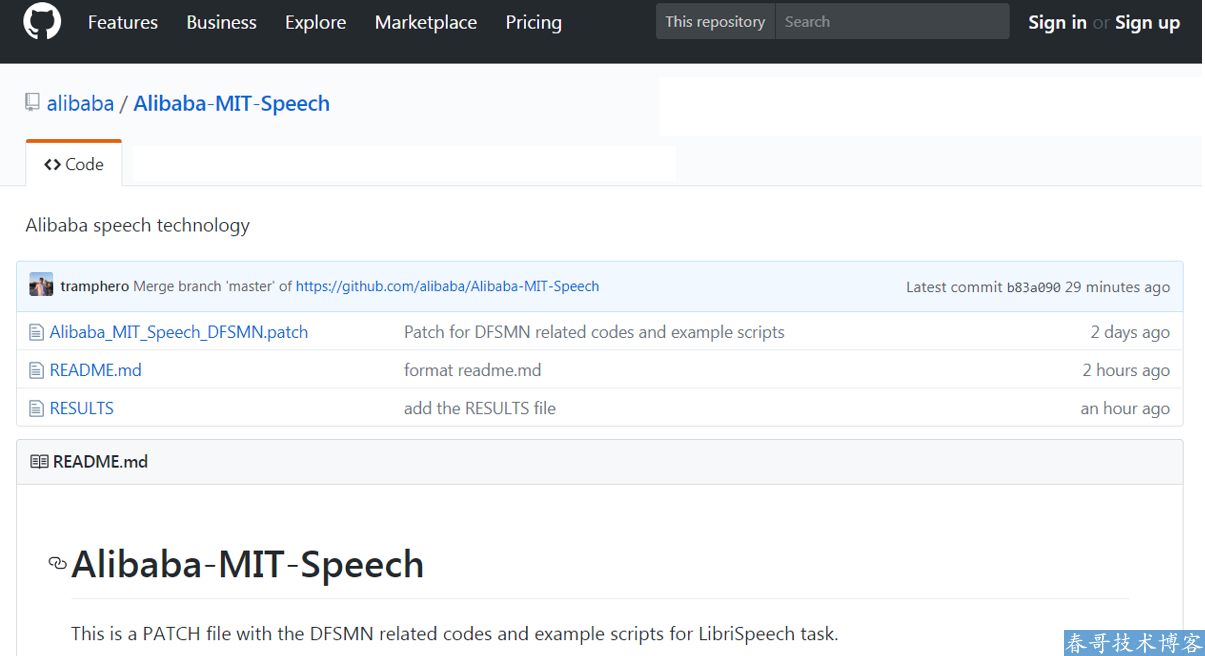
Task: Click the This repository search scope label
Action: tap(715, 21)
